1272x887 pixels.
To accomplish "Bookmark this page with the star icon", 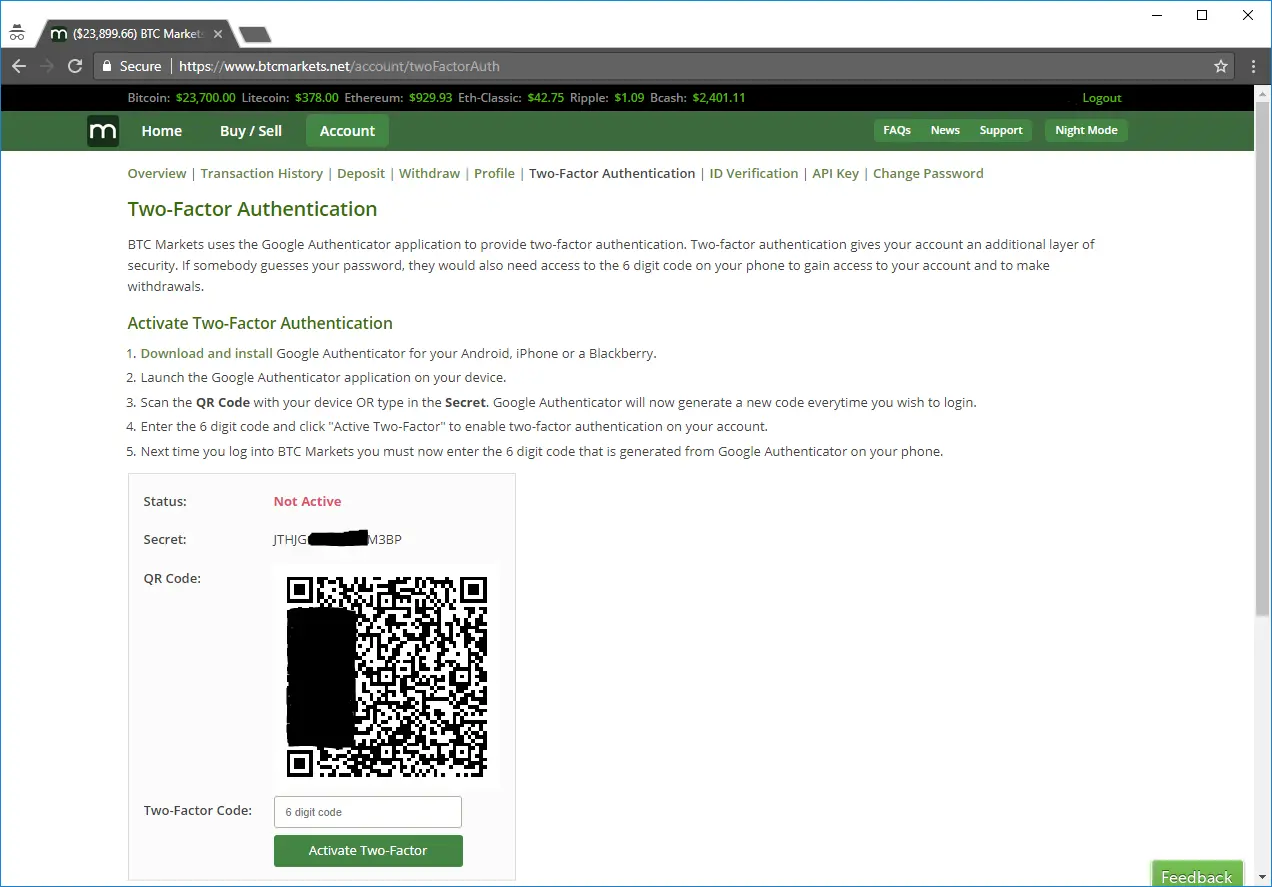I will point(1221,66).
